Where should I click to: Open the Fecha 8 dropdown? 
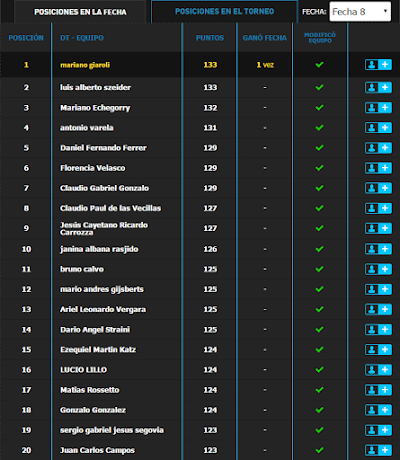(x=360, y=12)
